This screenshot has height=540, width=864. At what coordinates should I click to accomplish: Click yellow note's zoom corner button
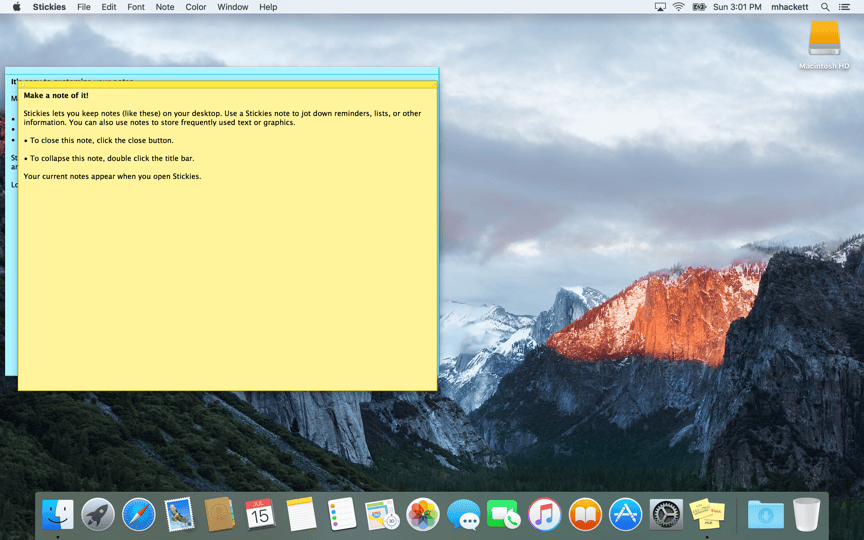[x=434, y=85]
